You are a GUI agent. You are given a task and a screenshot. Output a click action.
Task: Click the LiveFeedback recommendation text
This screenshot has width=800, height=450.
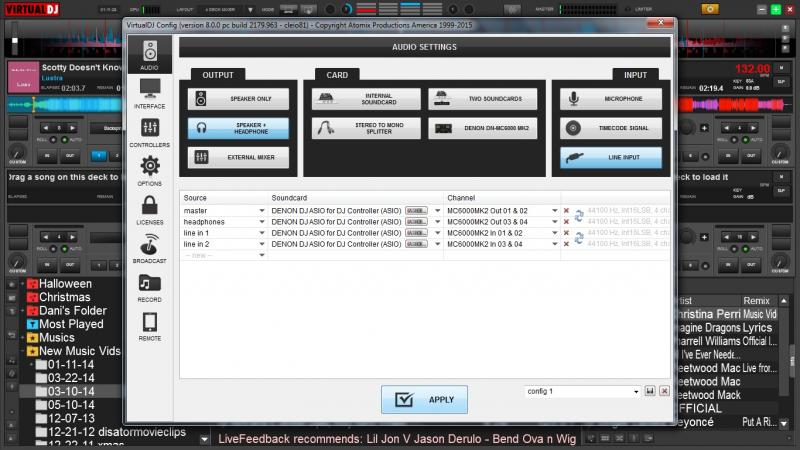(397, 439)
